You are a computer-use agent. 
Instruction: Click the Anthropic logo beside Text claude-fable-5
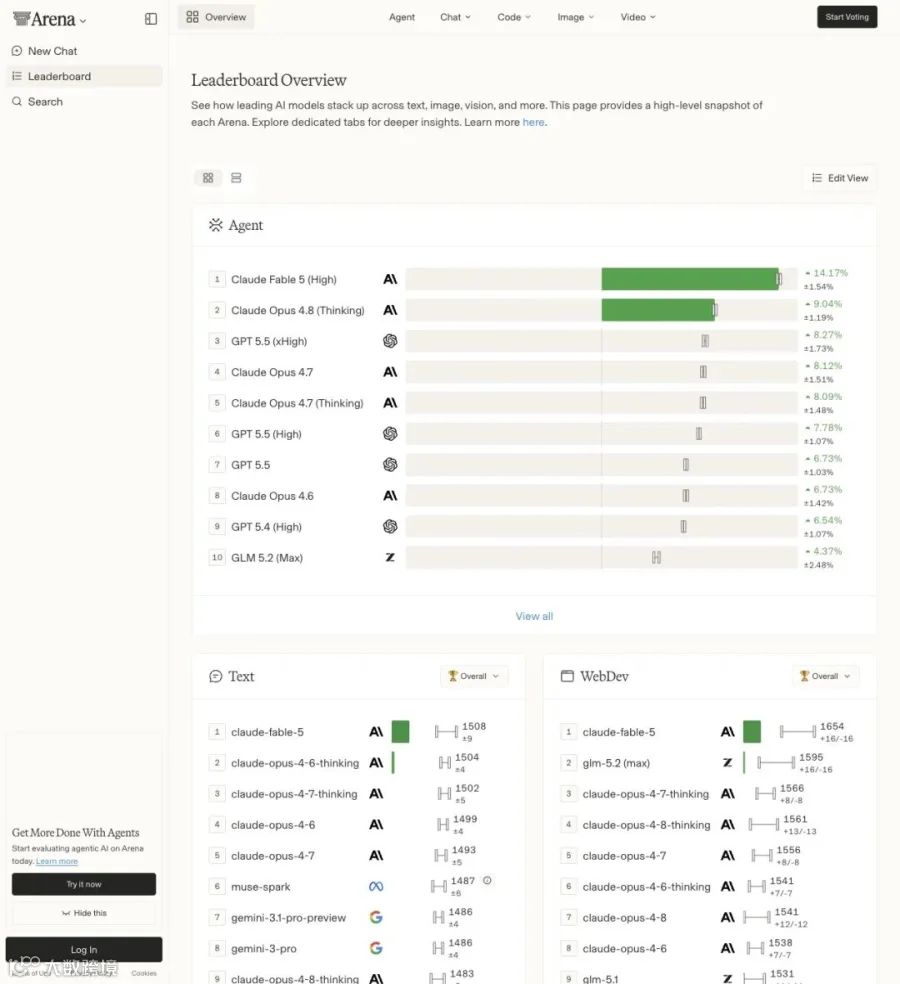click(376, 732)
